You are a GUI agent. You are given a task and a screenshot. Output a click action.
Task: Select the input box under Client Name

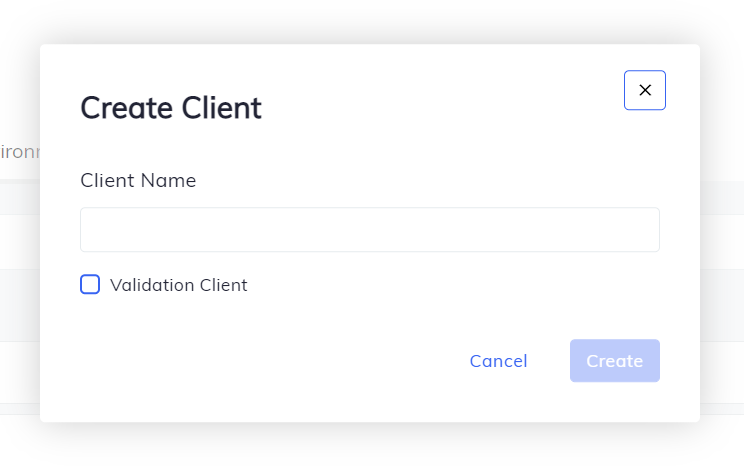pyautogui.click(x=369, y=230)
